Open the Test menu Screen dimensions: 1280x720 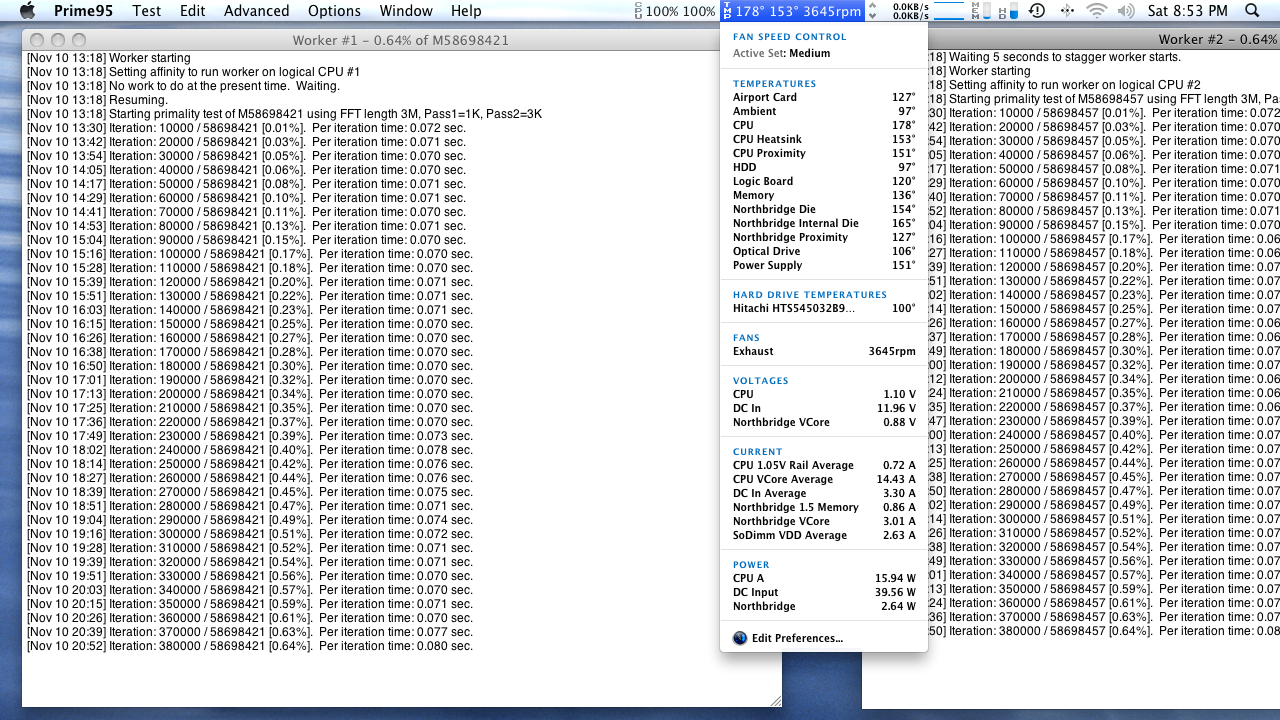tap(146, 11)
